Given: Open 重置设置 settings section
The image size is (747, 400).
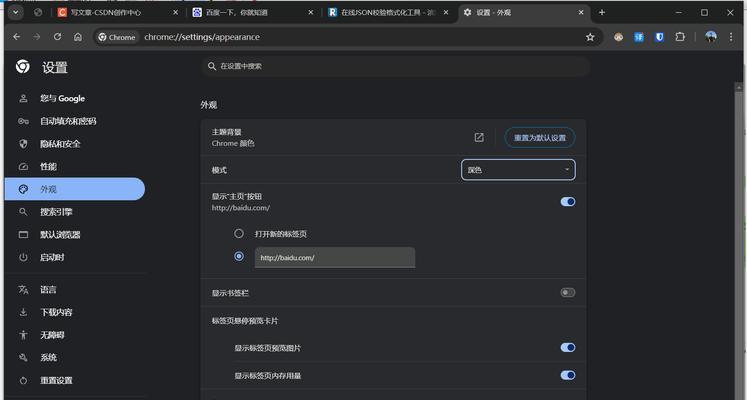Looking at the screenshot, I should [x=75, y=380].
